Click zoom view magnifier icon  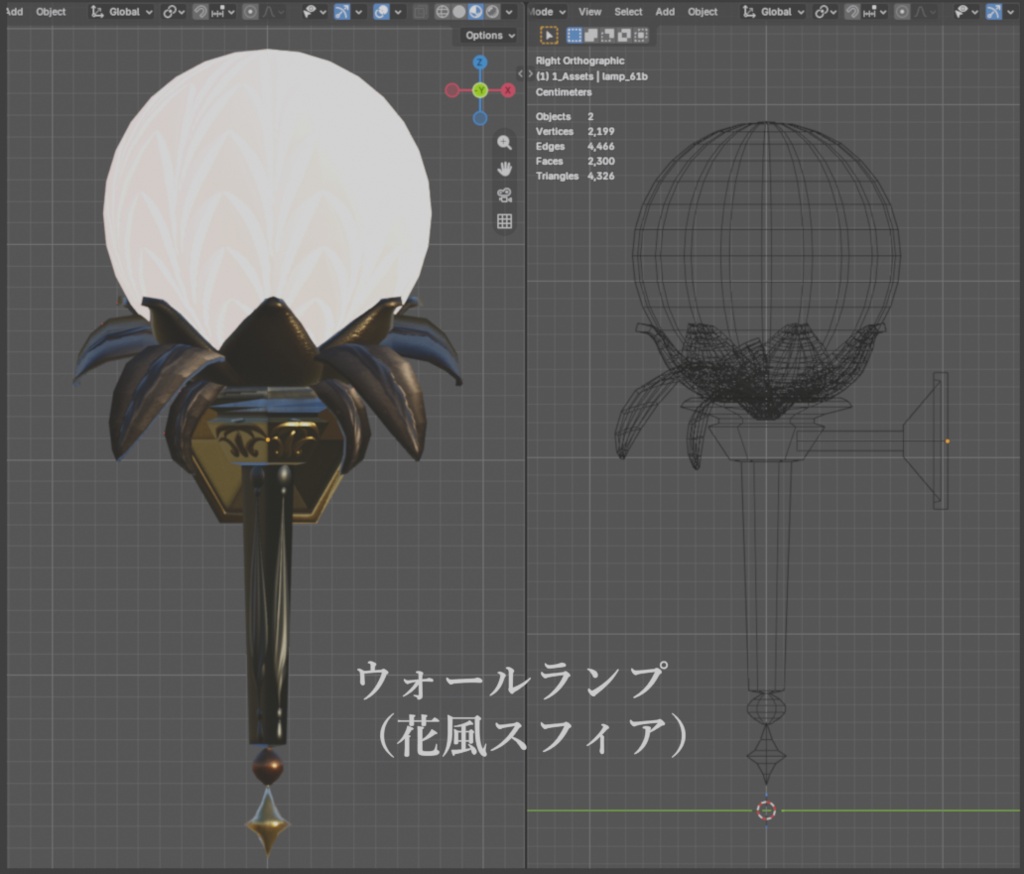(x=504, y=142)
